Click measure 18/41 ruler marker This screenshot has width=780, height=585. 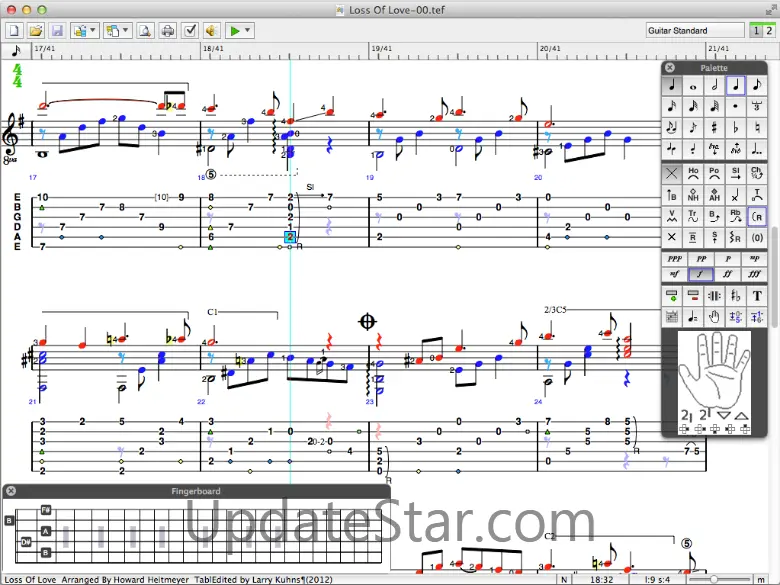coord(213,49)
